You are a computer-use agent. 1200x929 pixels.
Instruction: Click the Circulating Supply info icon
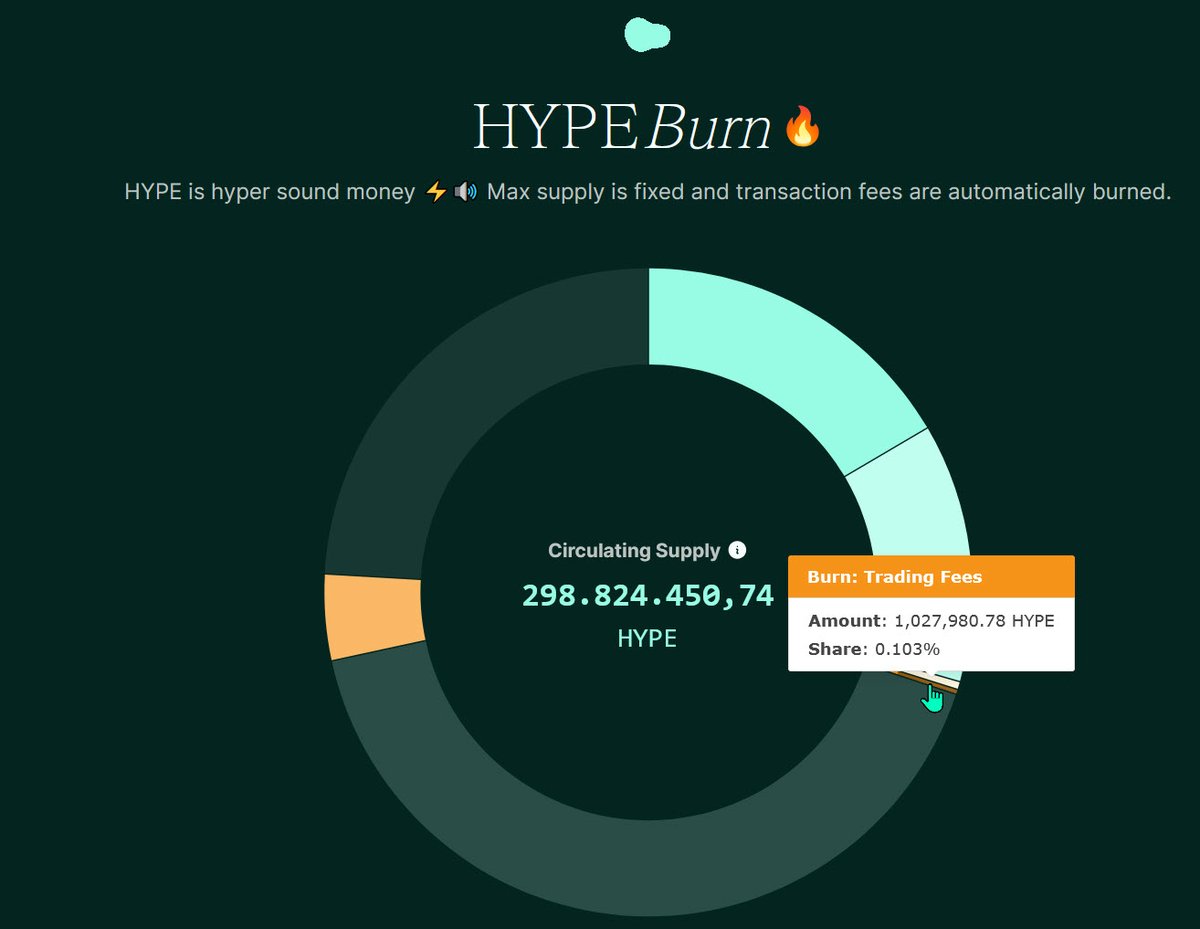tap(737, 550)
